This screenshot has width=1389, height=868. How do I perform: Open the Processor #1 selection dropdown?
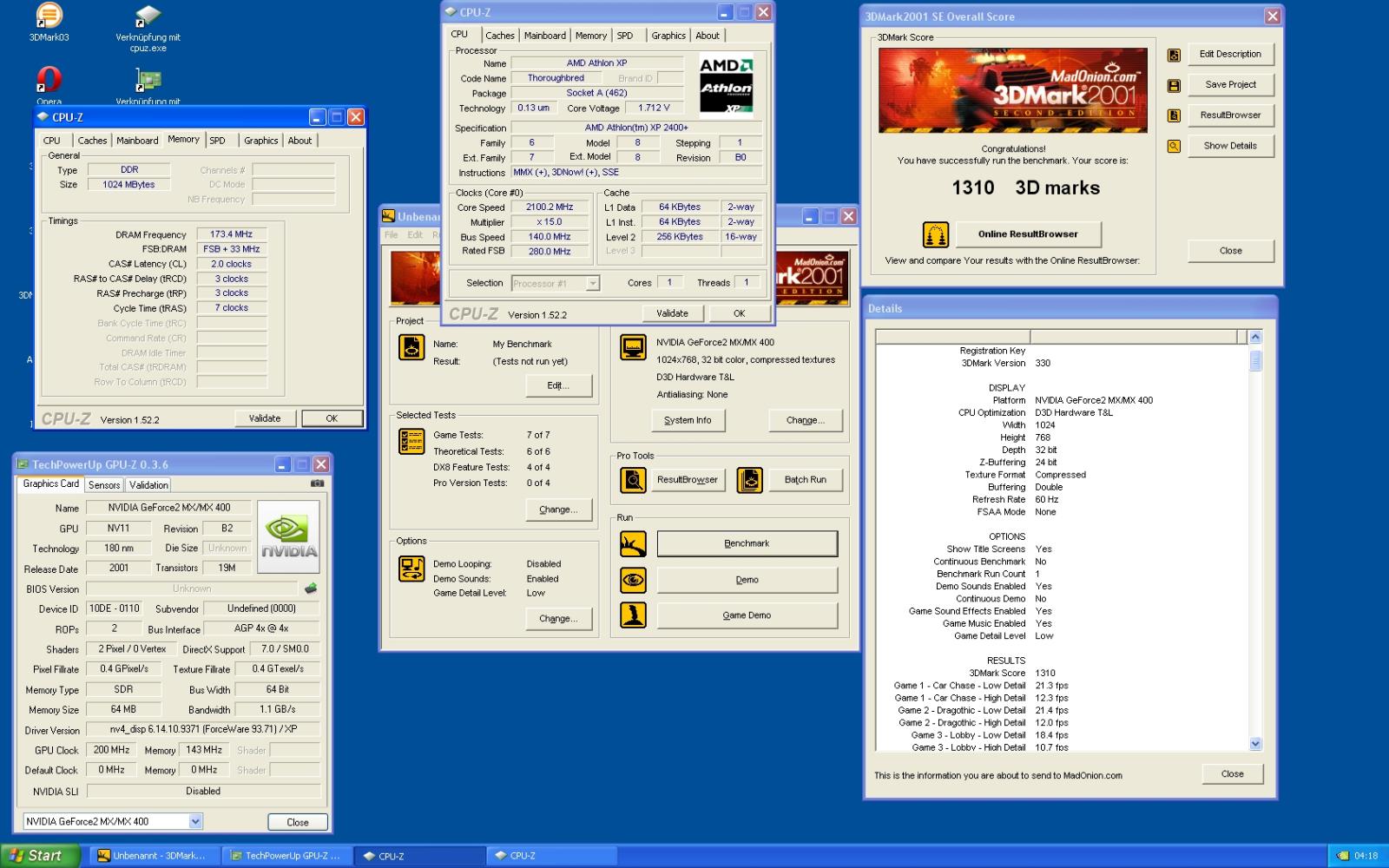pos(593,283)
